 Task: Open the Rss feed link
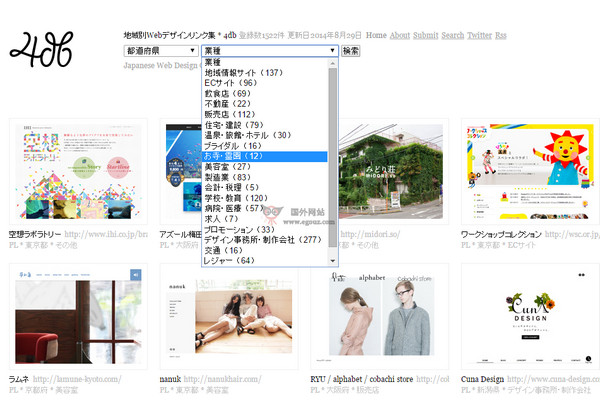point(501,35)
